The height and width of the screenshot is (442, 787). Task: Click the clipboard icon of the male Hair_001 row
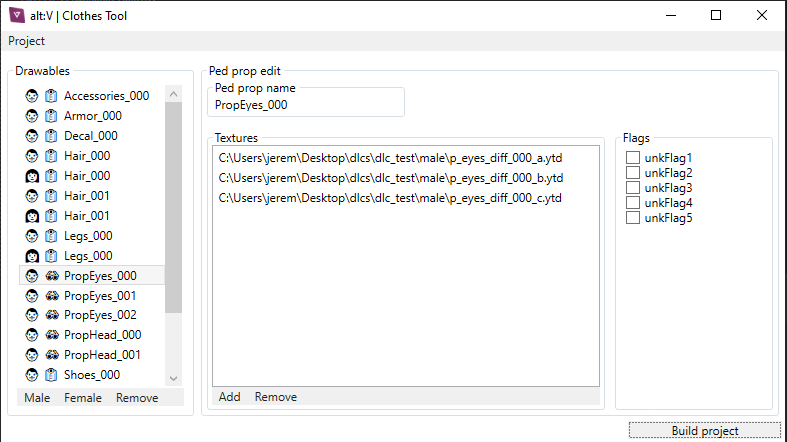[x=51, y=196]
